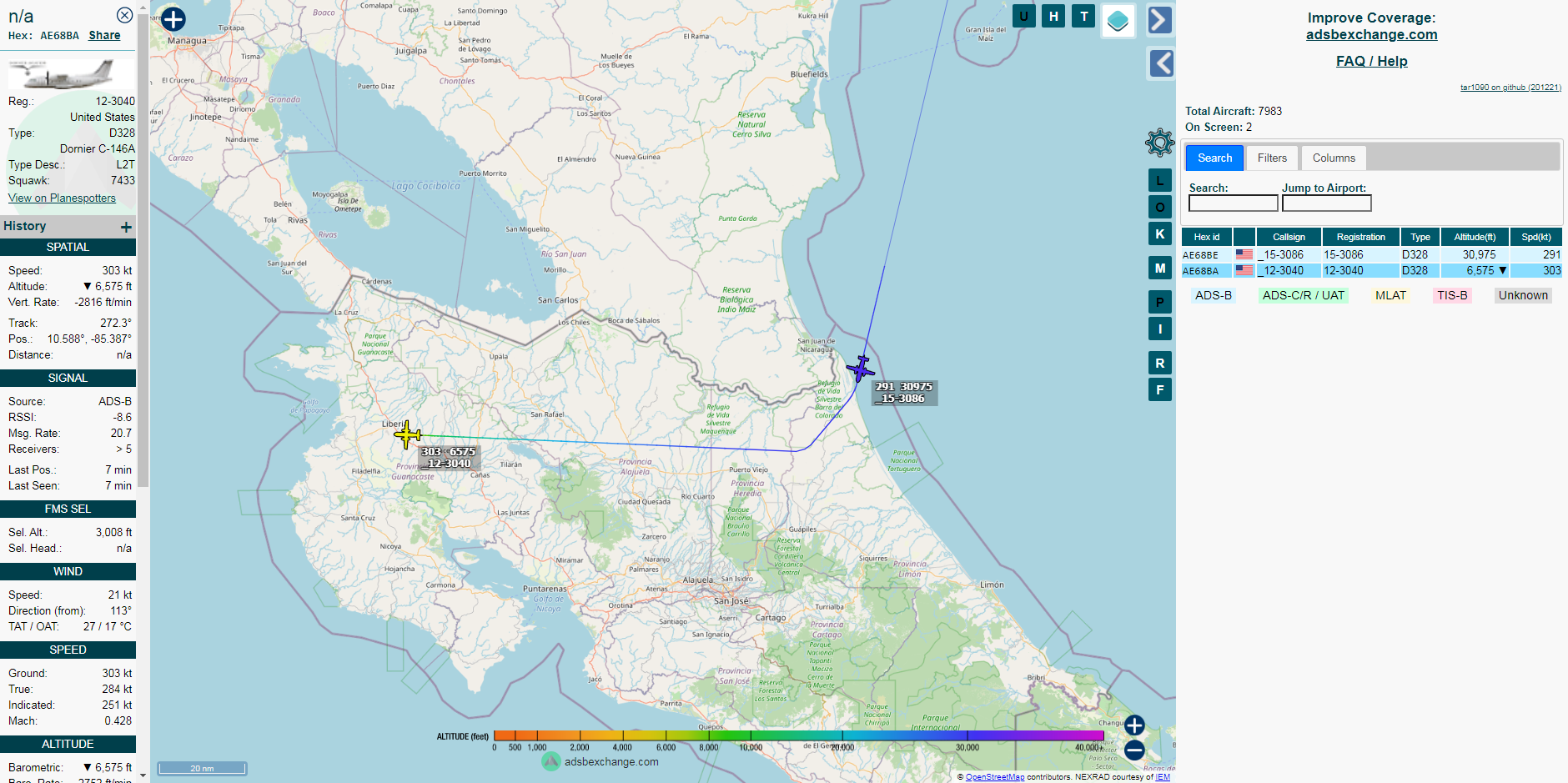Open View on Planespotters link
This screenshot has width=1568, height=783.
click(x=62, y=198)
